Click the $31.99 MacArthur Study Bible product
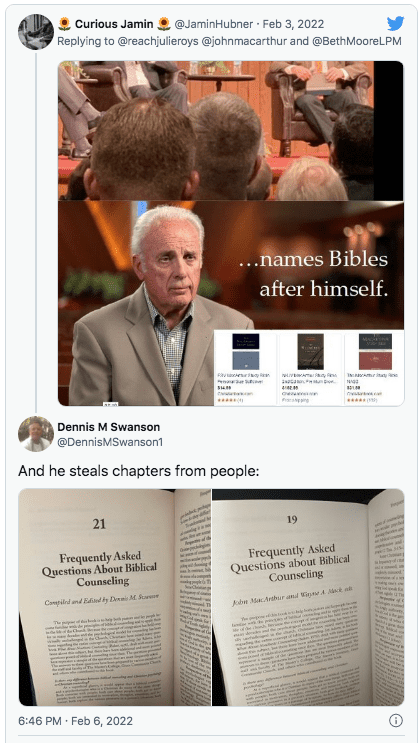This screenshot has width=419, height=743. [374, 368]
